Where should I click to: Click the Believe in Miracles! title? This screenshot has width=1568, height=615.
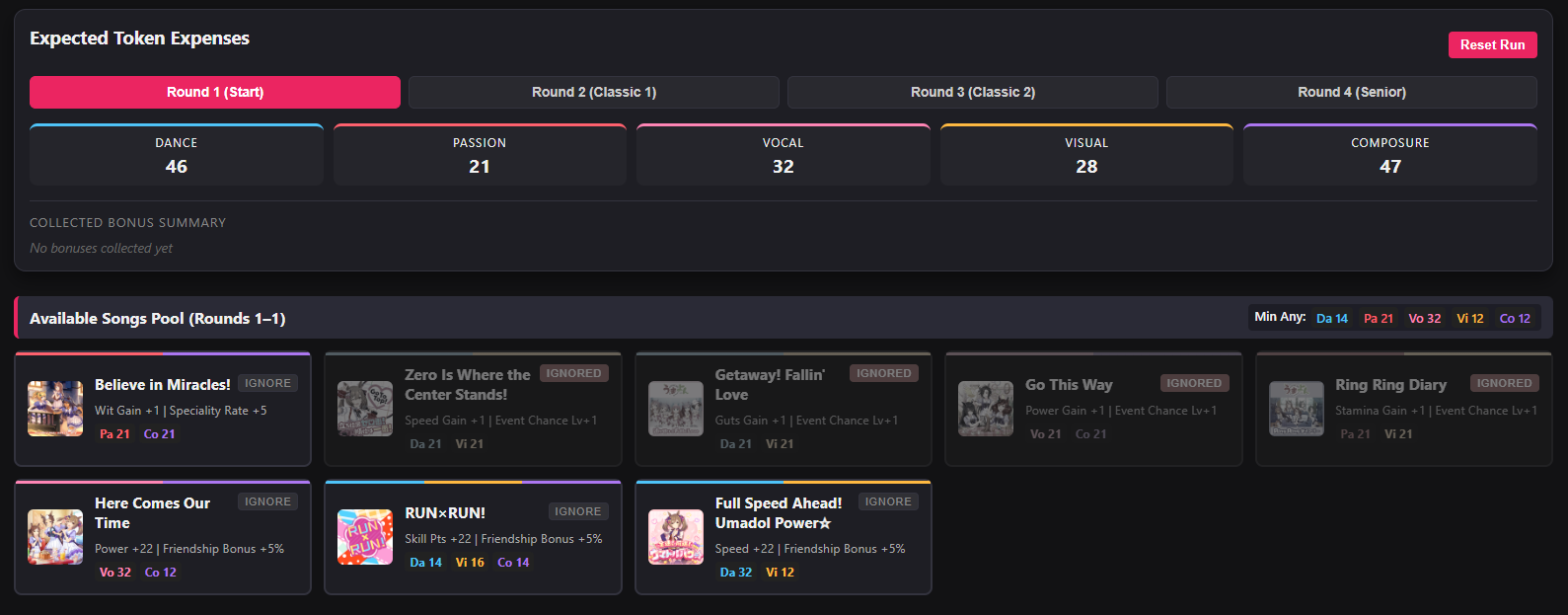tap(163, 385)
